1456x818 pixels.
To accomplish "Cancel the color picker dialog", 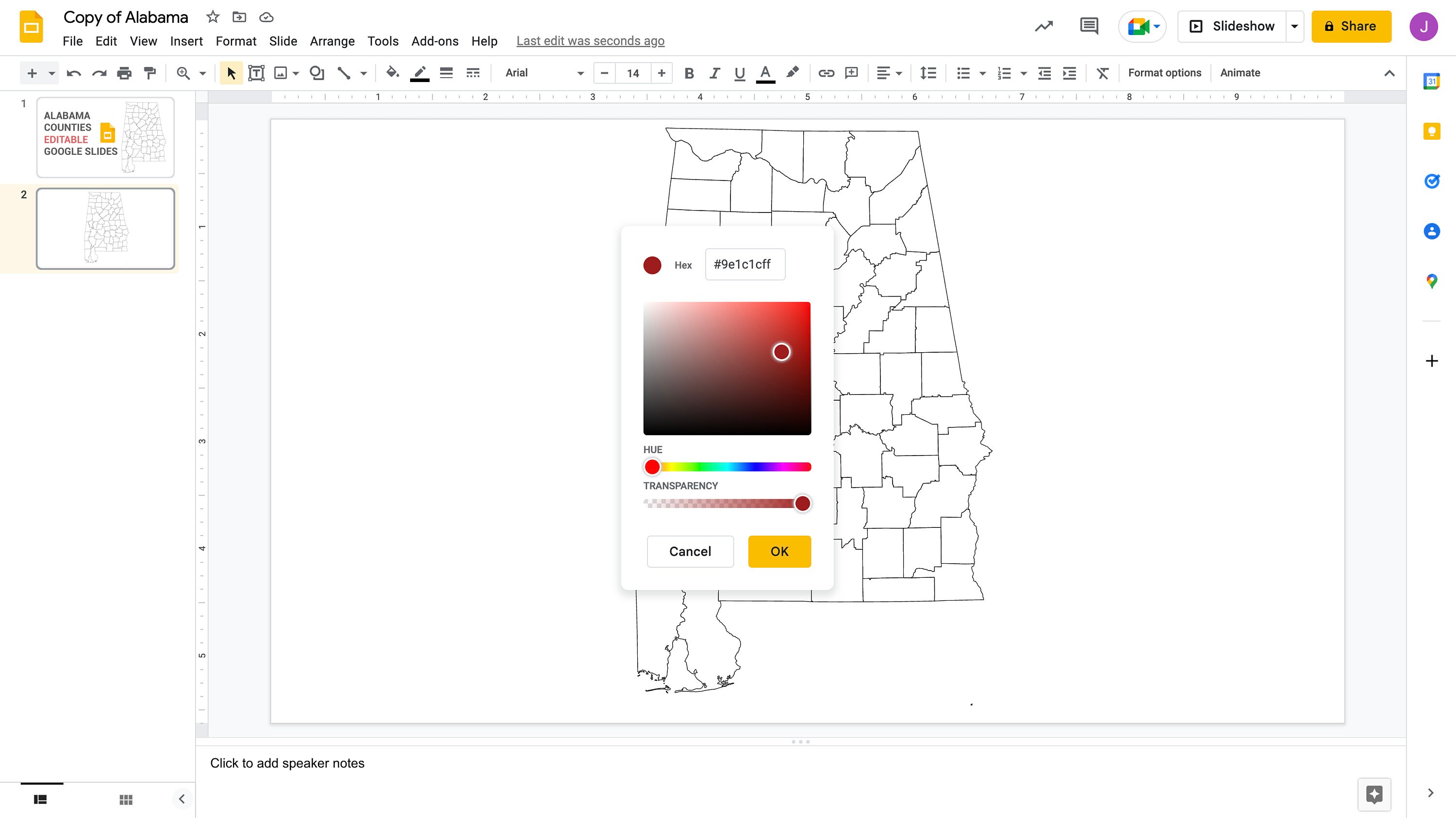I will (x=690, y=551).
